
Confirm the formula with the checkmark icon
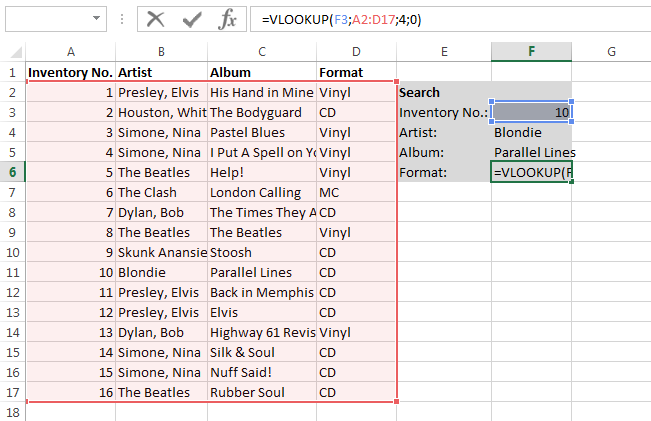click(x=192, y=19)
